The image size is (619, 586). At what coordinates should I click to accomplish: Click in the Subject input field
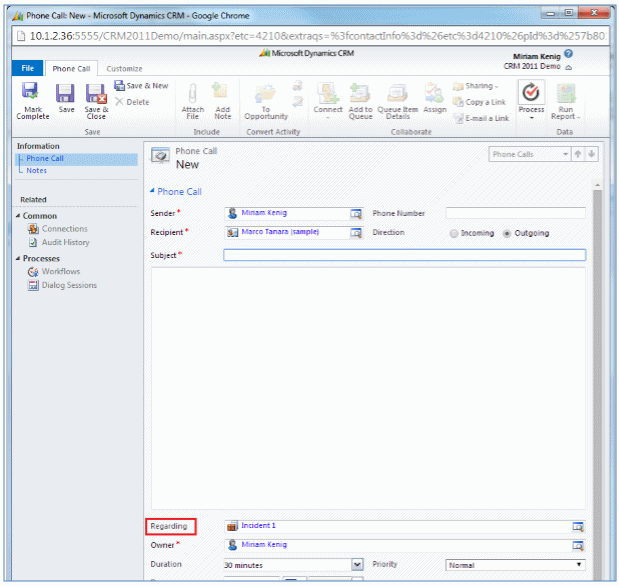click(x=404, y=255)
